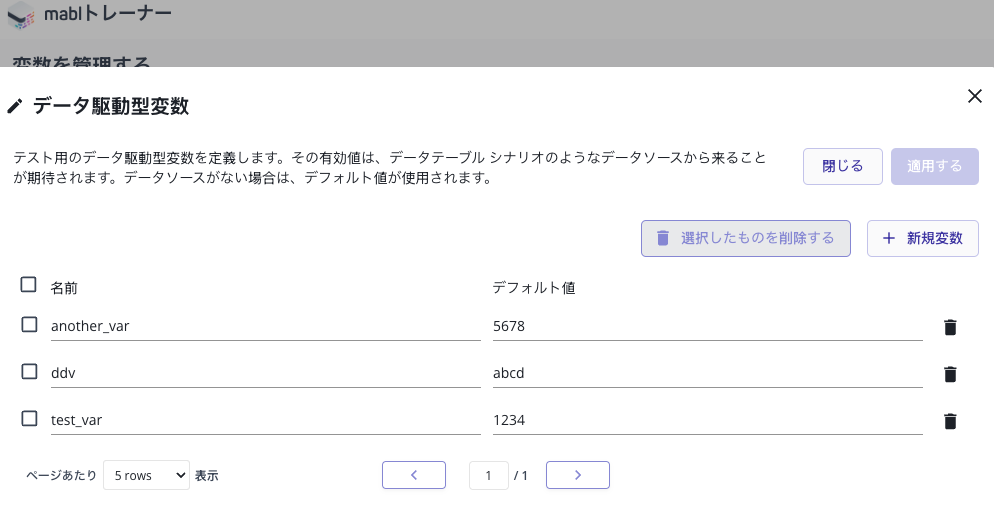Check the another_var row checkbox

point(29,325)
